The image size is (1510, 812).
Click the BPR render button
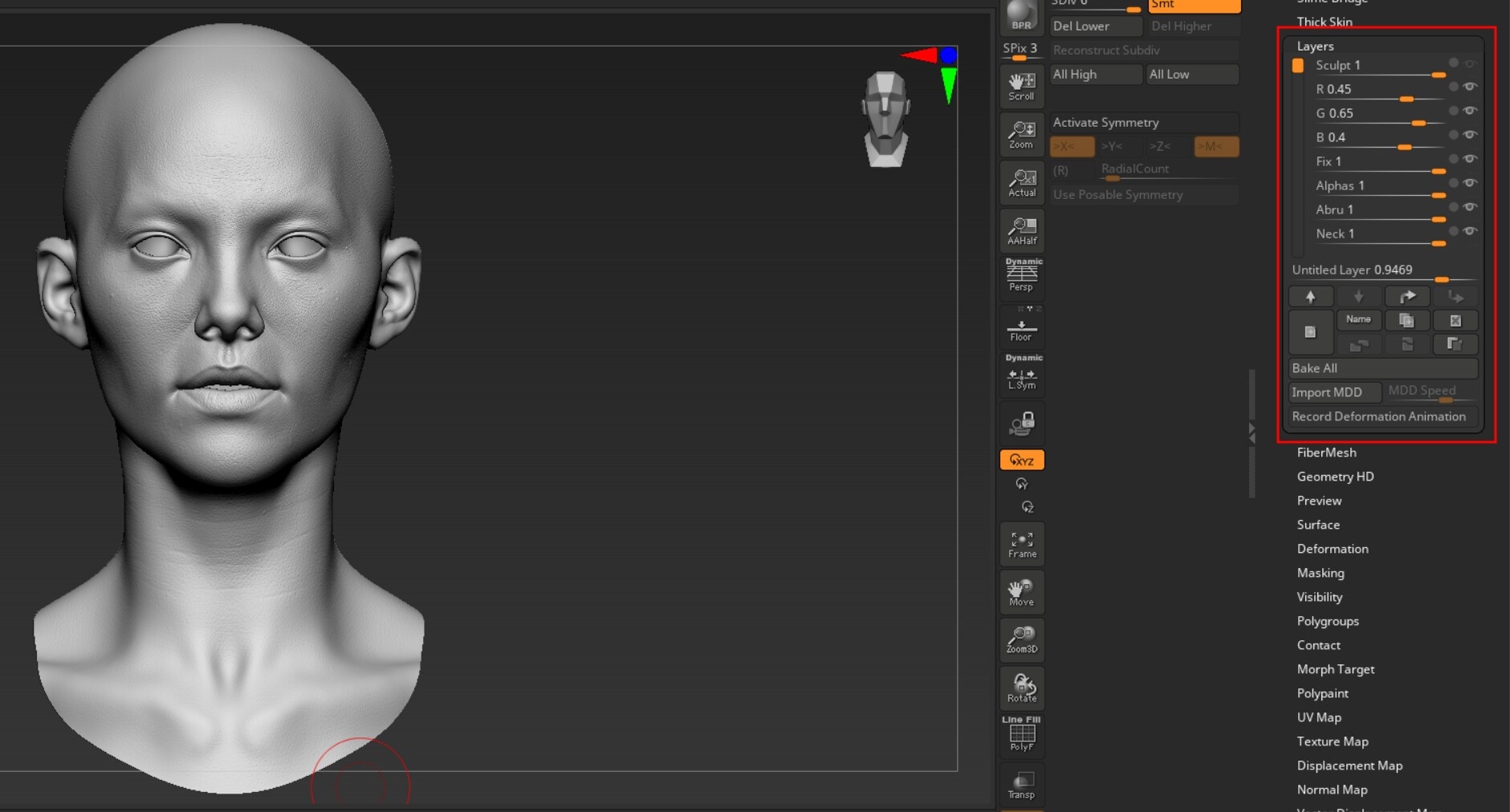pos(1021,16)
